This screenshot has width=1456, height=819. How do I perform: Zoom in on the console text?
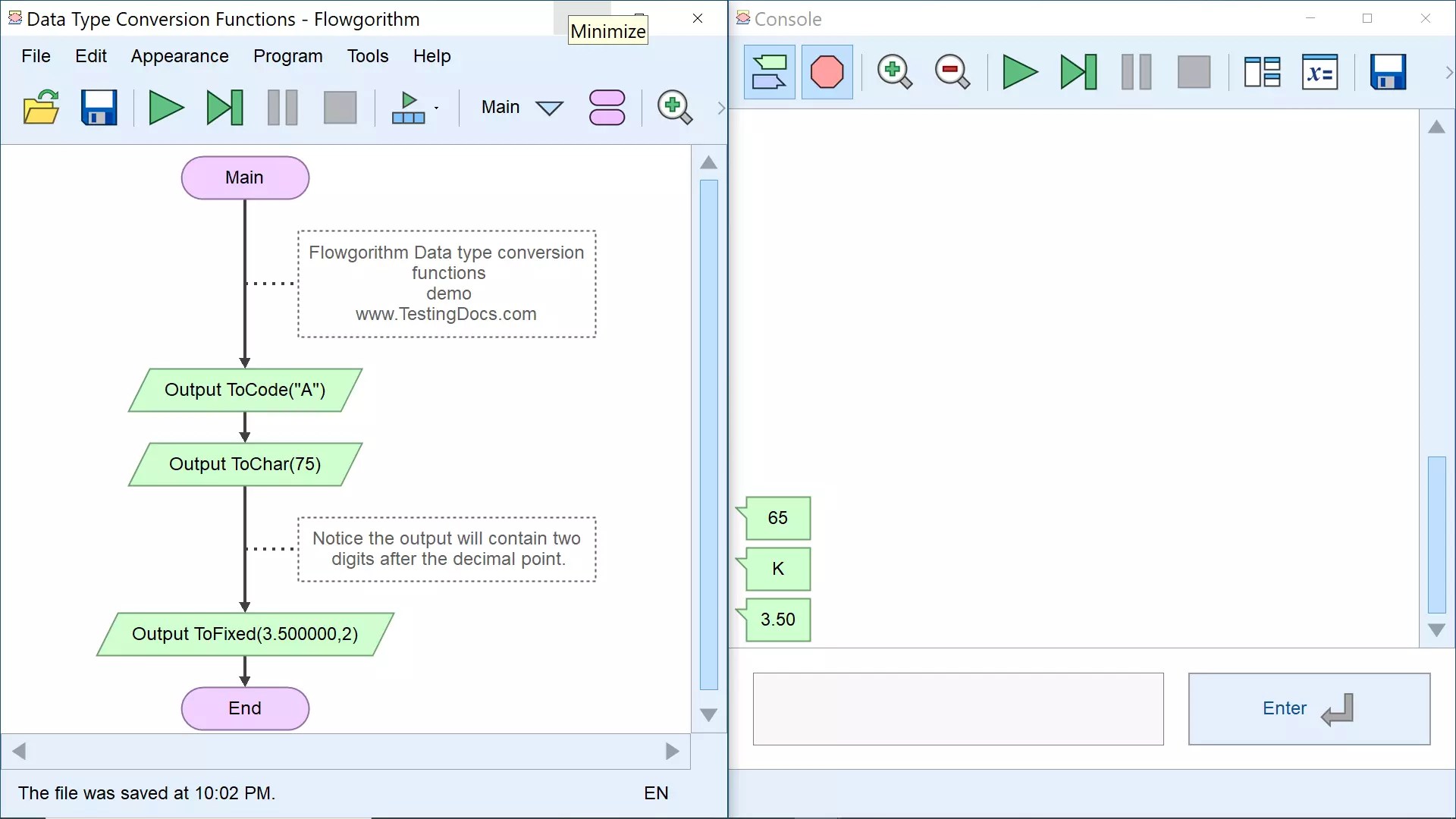click(x=894, y=72)
